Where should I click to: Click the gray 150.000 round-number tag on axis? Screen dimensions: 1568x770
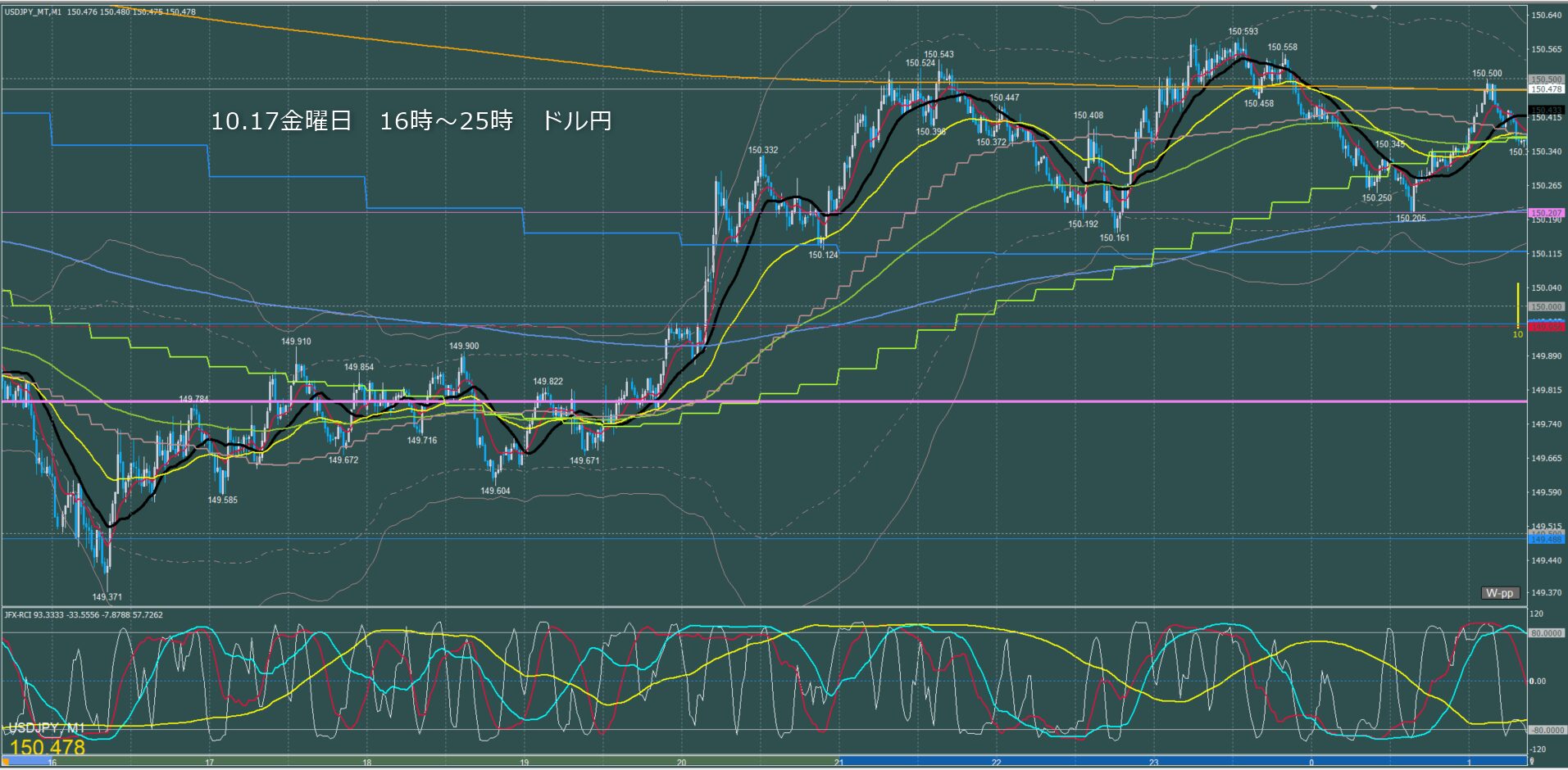coord(1546,307)
